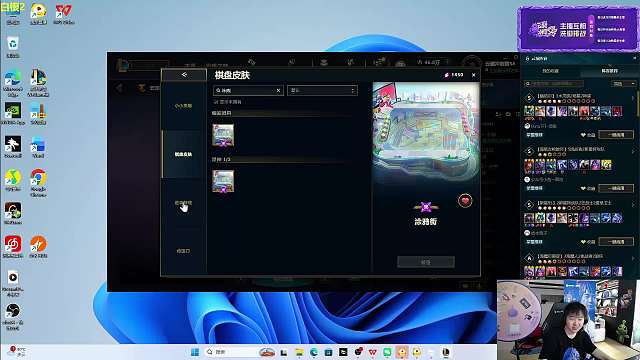Click 一键配置 on the second lineup card
This screenshot has width=640, height=360.
616,188
